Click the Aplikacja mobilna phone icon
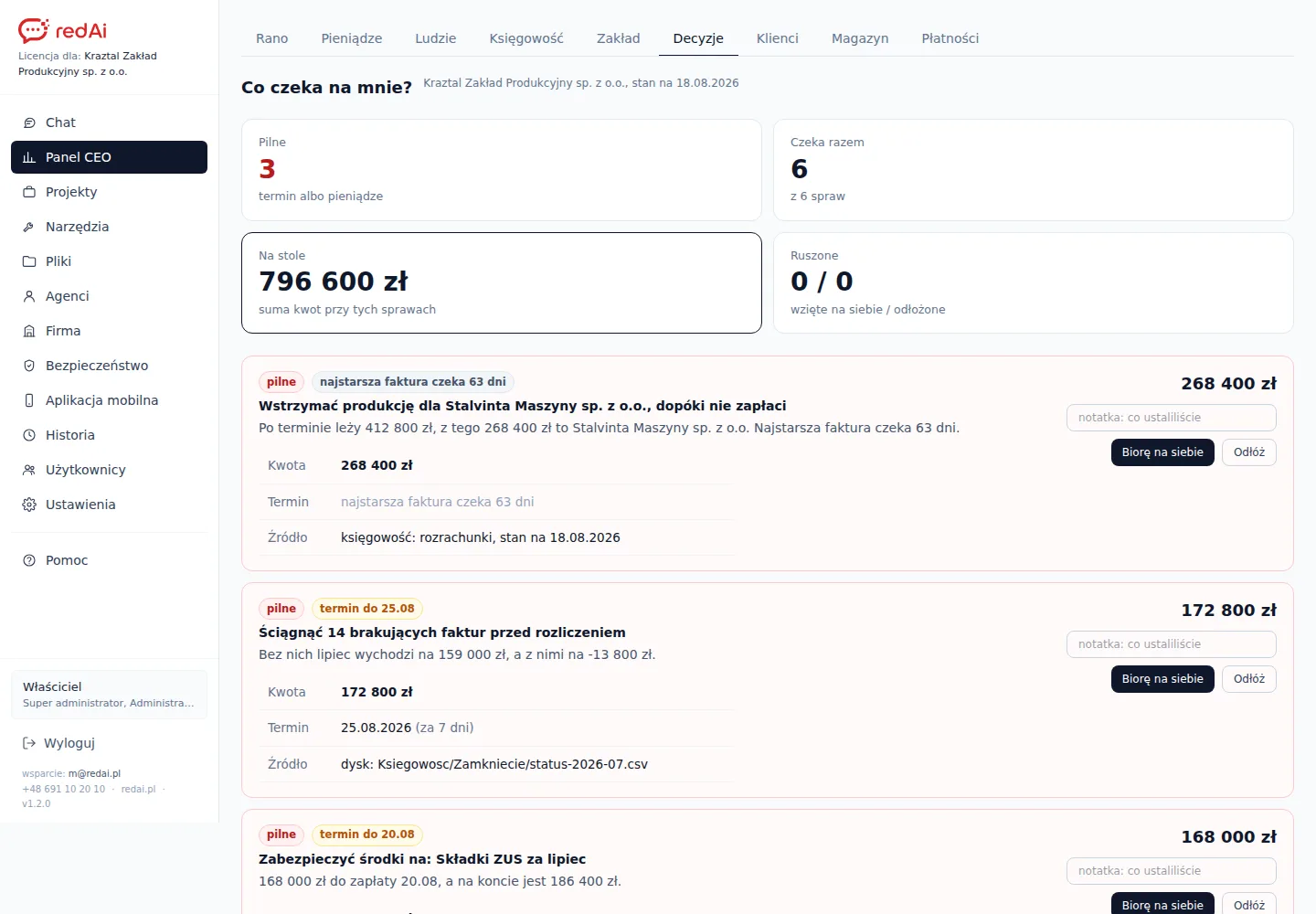This screenshot has height=914, width=1316. pyautogui.click(x=29, y=400)
